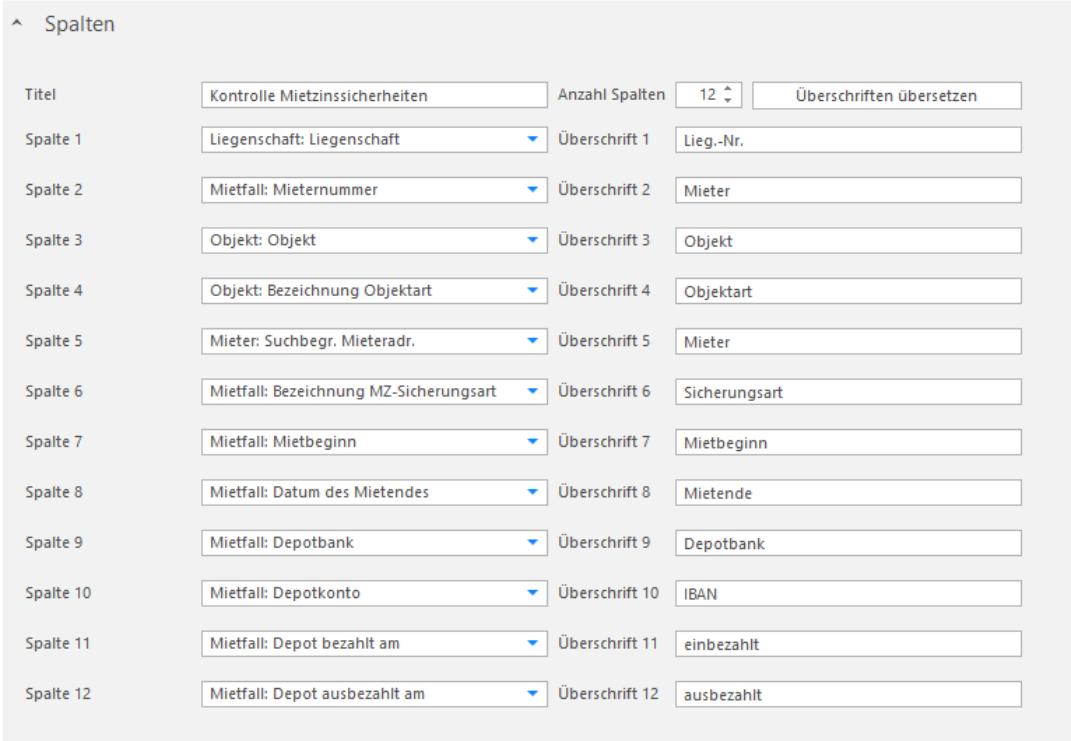Click the Überschriften übersetzen button
The image size is (1071, 741).
[x=887, y=96]
